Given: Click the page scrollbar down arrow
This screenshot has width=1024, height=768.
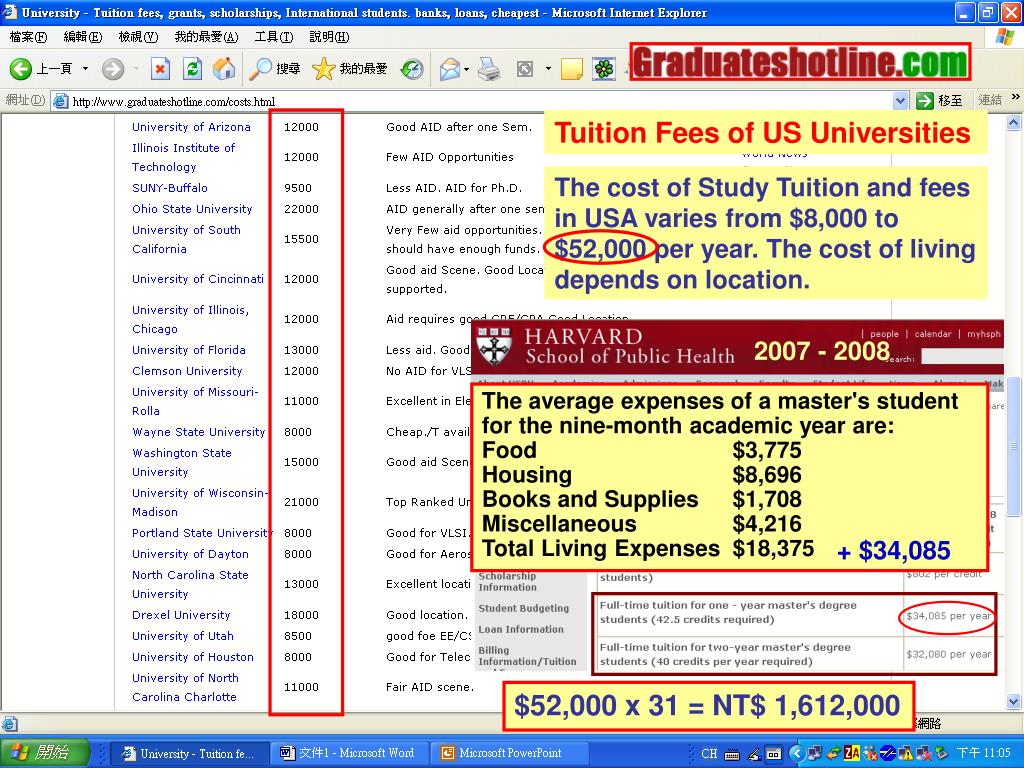Looking at the screenshot, I should click(x=1014, y=702).
